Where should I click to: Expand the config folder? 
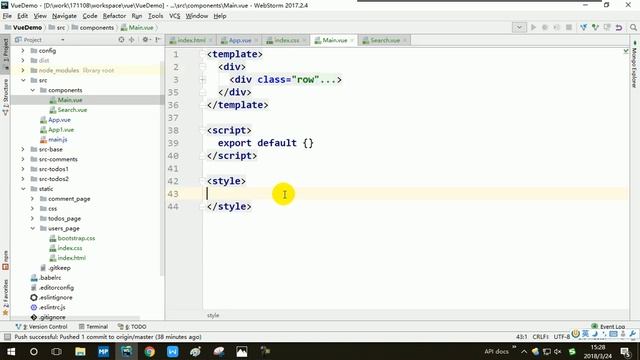(23, 51)
